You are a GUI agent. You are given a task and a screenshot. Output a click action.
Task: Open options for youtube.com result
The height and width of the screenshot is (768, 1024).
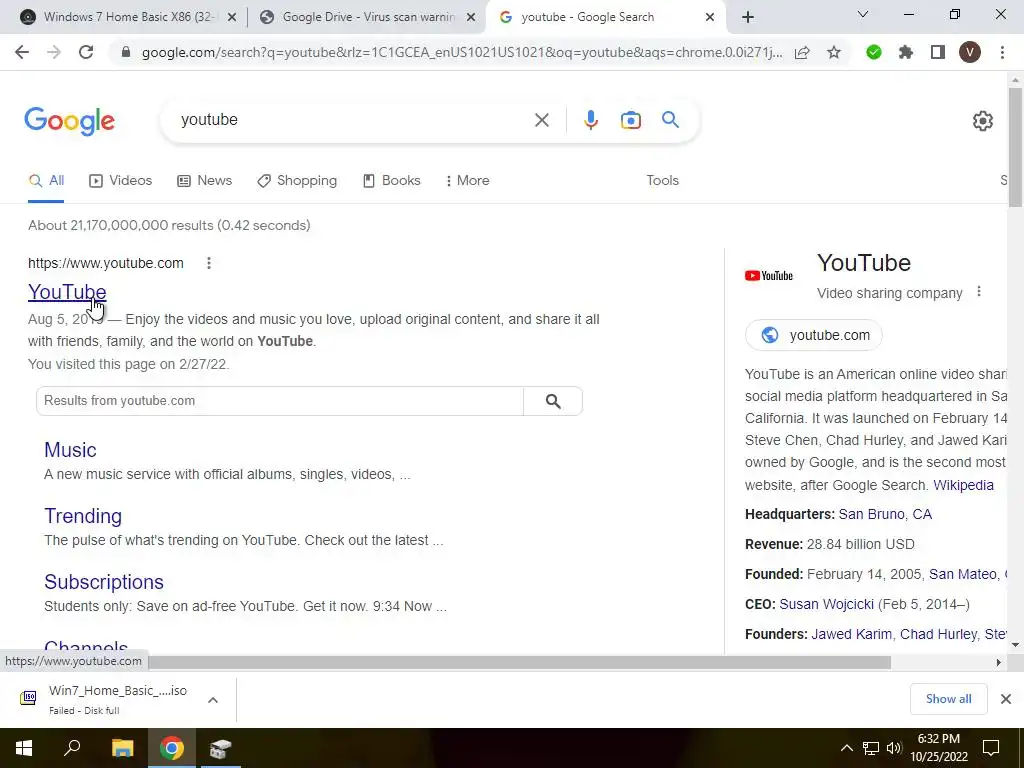208,263
